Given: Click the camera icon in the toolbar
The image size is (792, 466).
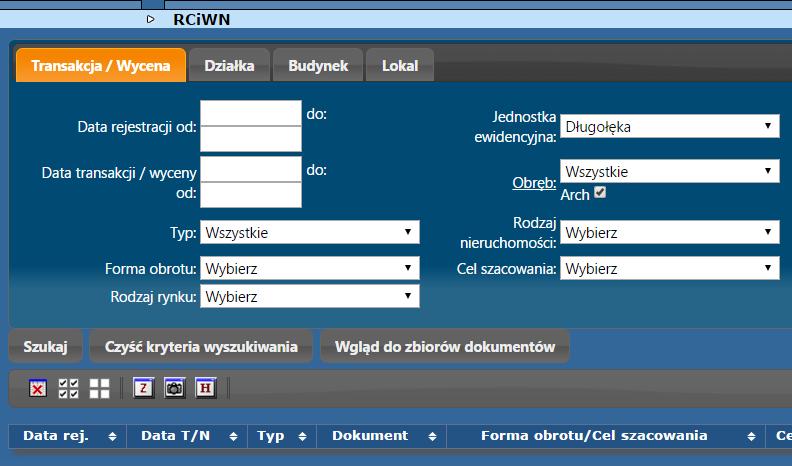Looking at the screenshot, I should point(175,388).
